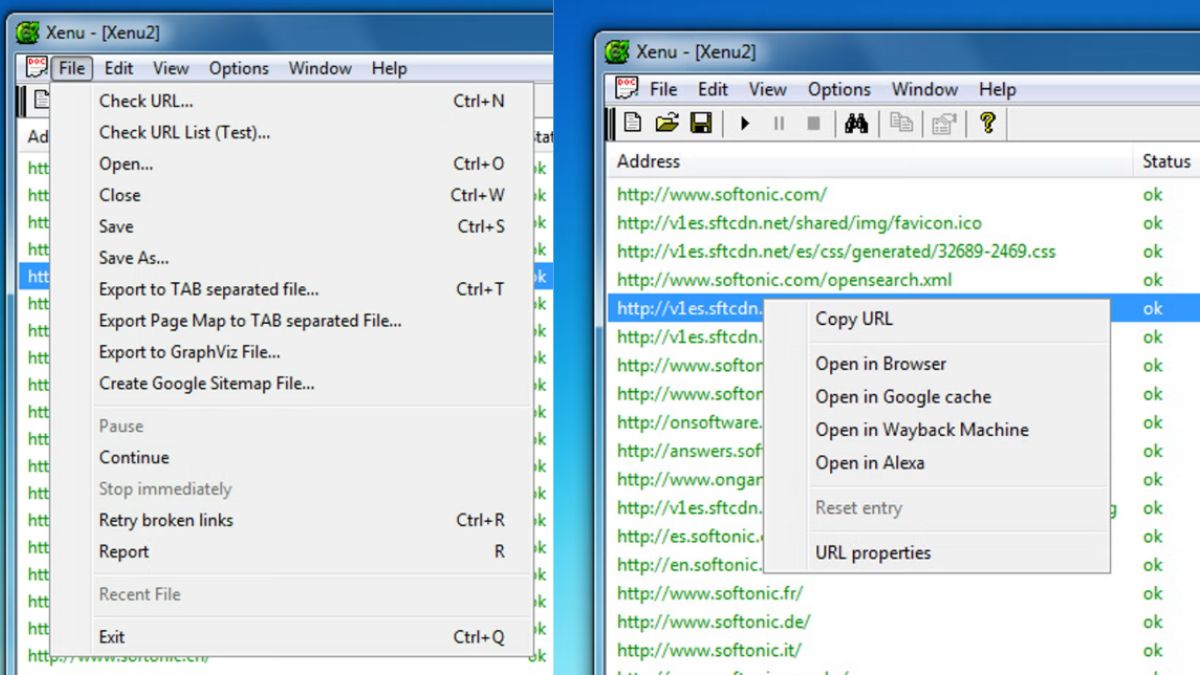The width and height of the screenshot is (1200, 675).
Task: Select row http://www.softonic.it/
Action: click(x=903, y=650)
